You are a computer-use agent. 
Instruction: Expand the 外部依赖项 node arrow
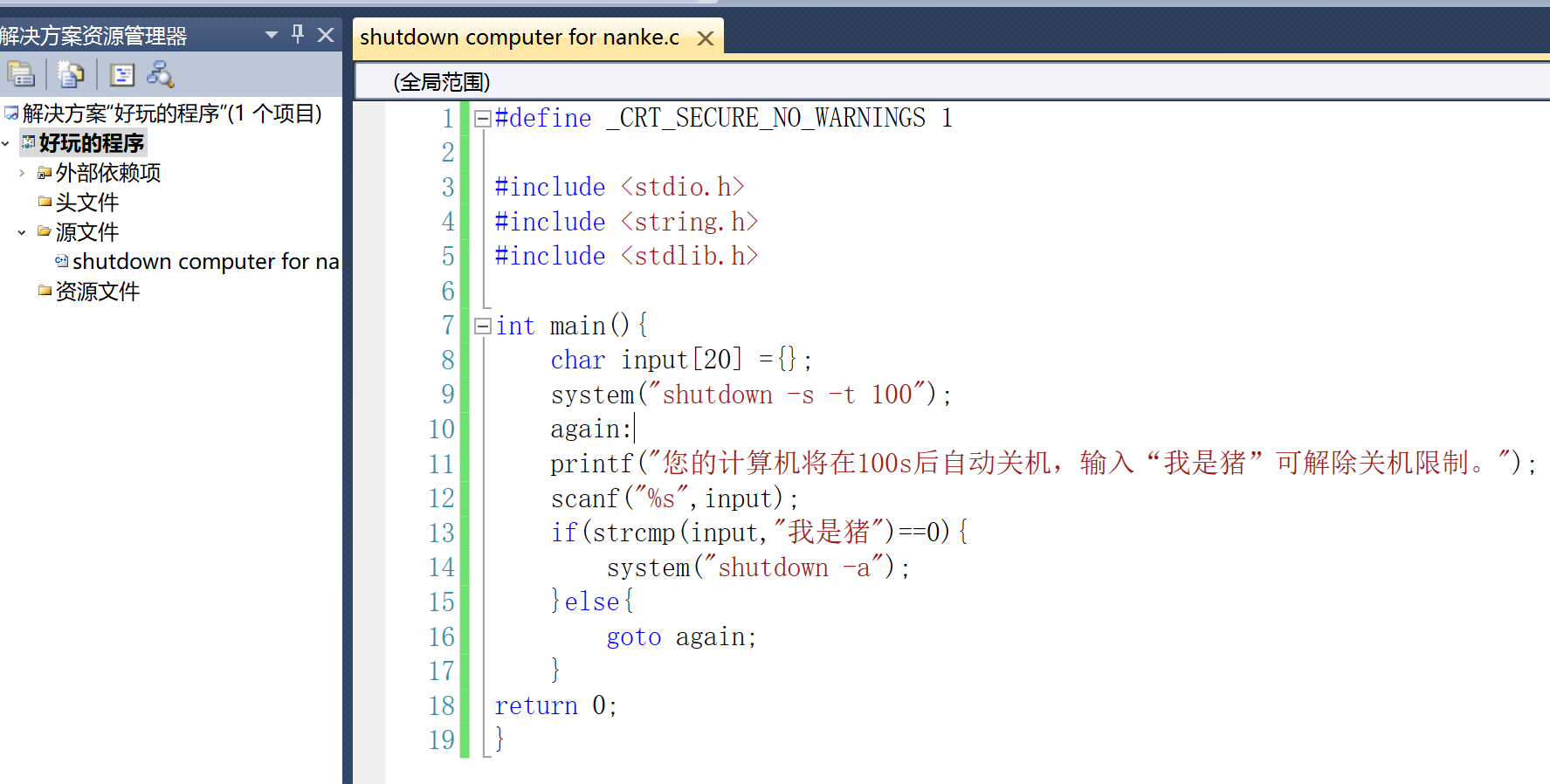pyautogui.click(x=22, y=173)
